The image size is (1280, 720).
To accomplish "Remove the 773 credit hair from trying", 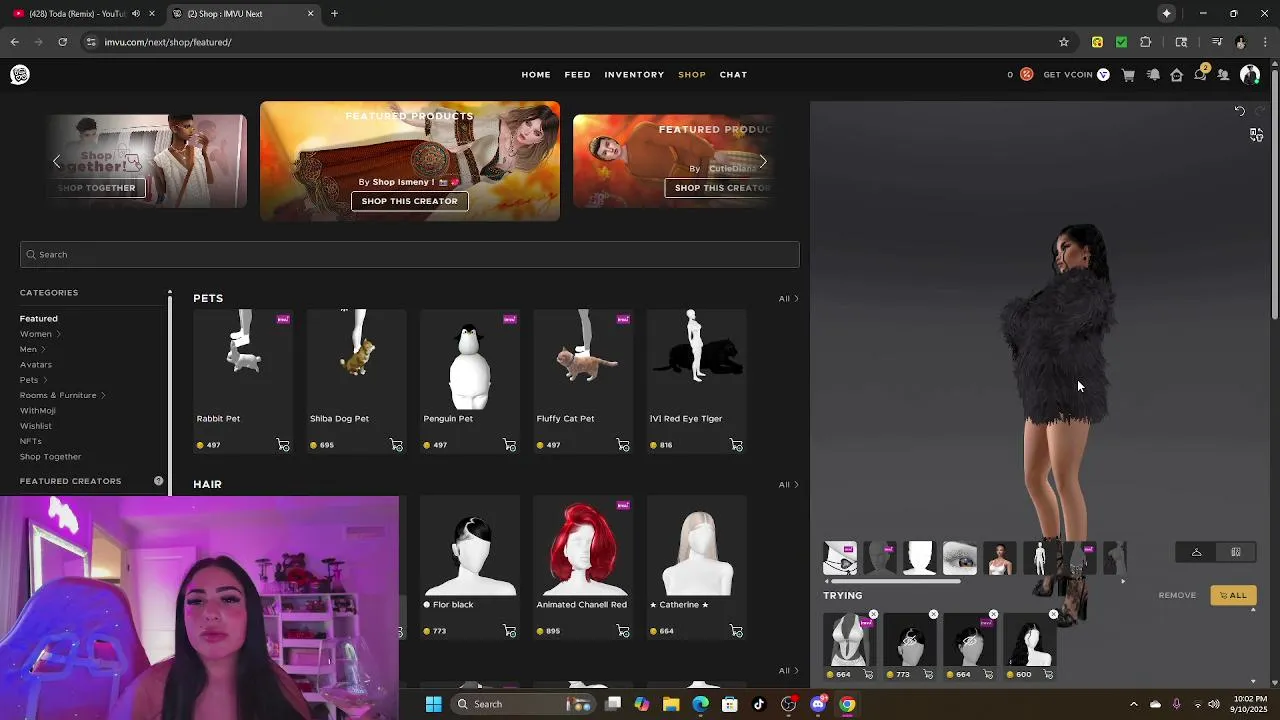I will (x=933, y=614).
